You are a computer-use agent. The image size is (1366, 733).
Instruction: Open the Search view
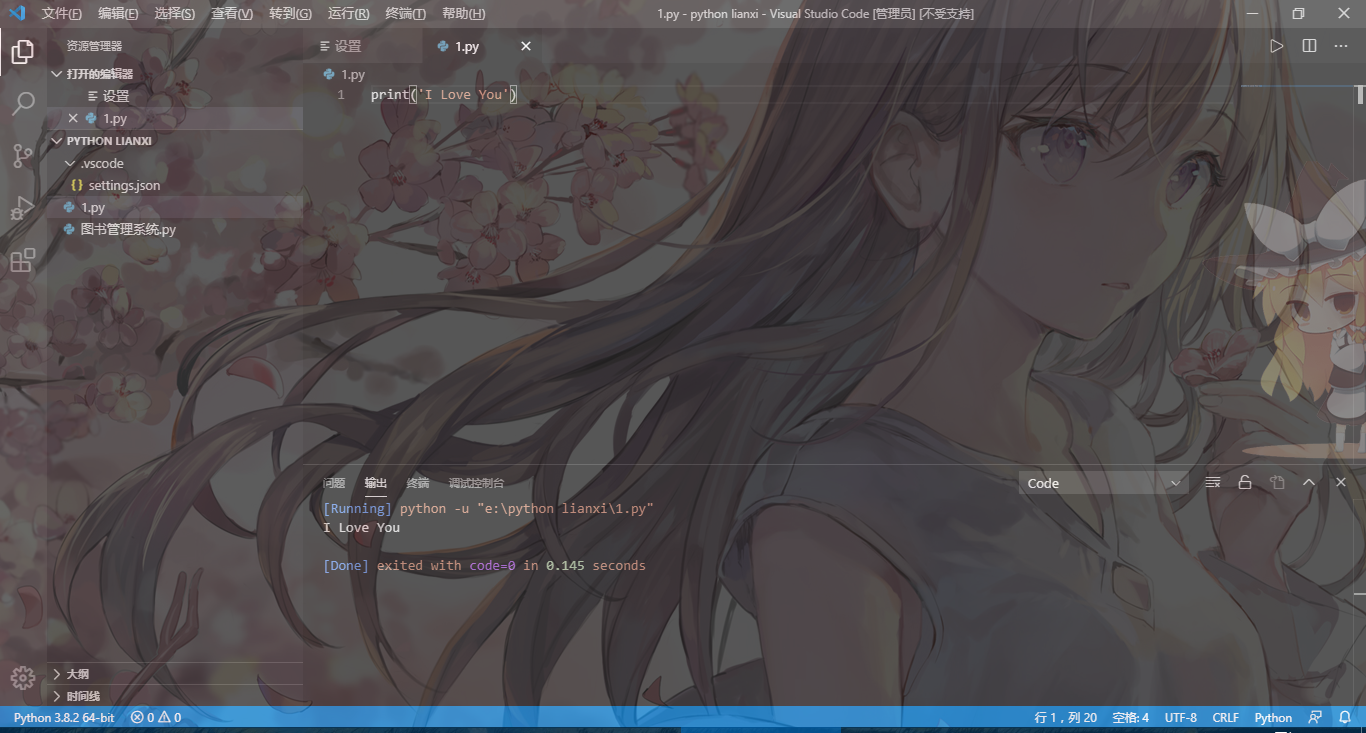(x=22, y=103)
